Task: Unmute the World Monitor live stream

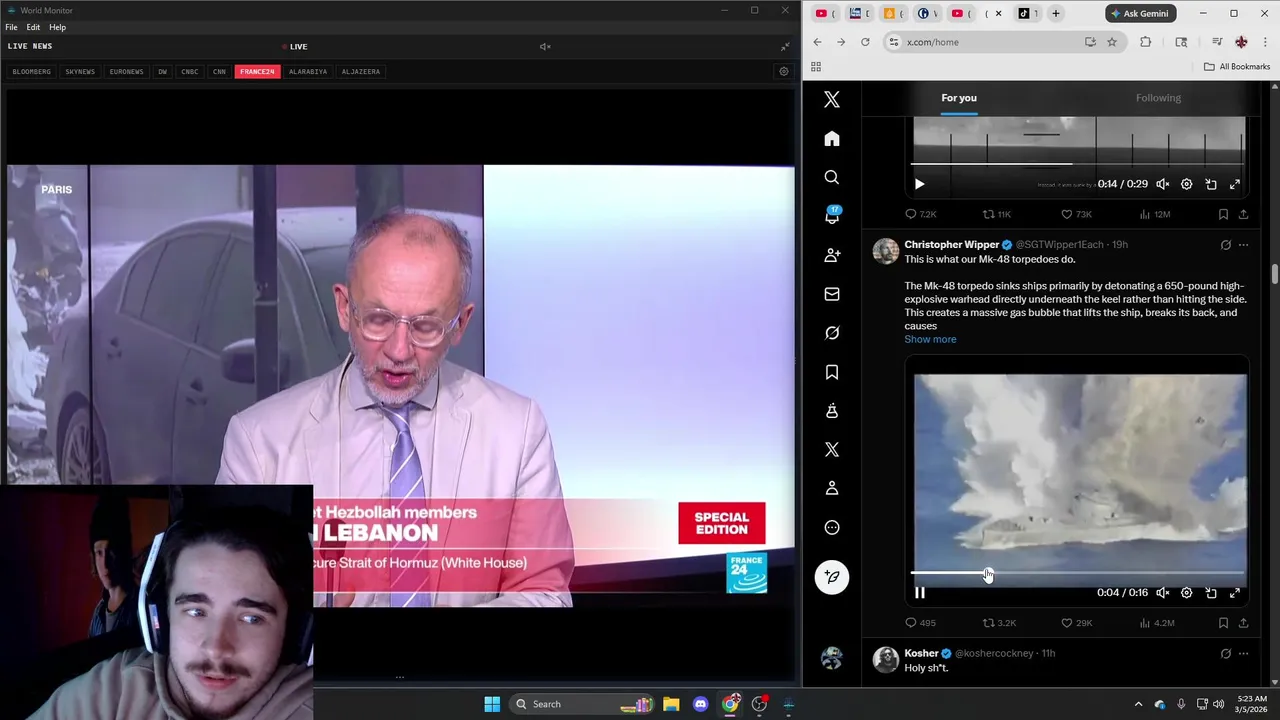Action: (x=545, y=46)
